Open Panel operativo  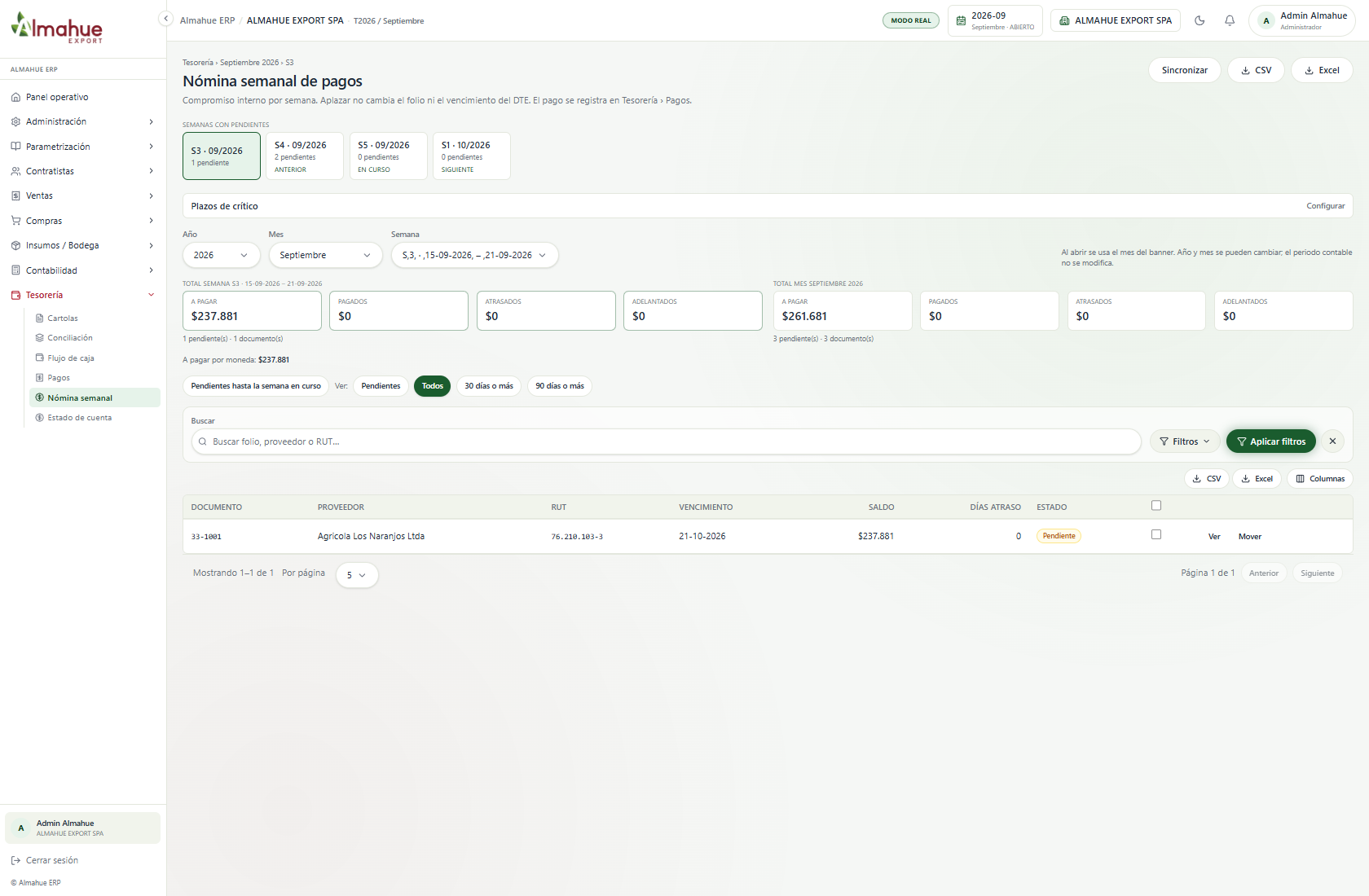click(57, 97)
